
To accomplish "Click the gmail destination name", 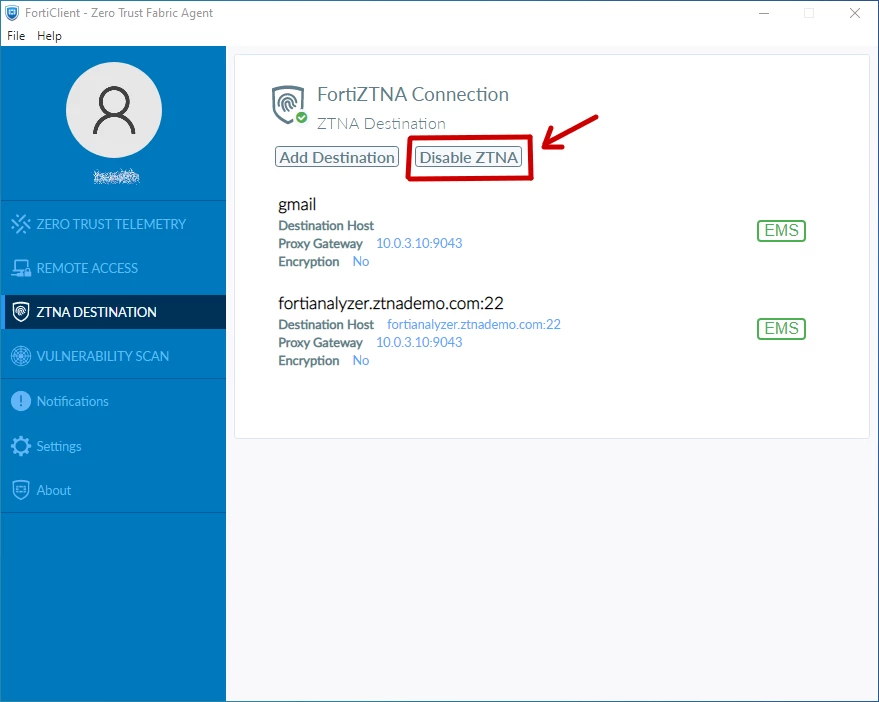I will click(297, 205).
